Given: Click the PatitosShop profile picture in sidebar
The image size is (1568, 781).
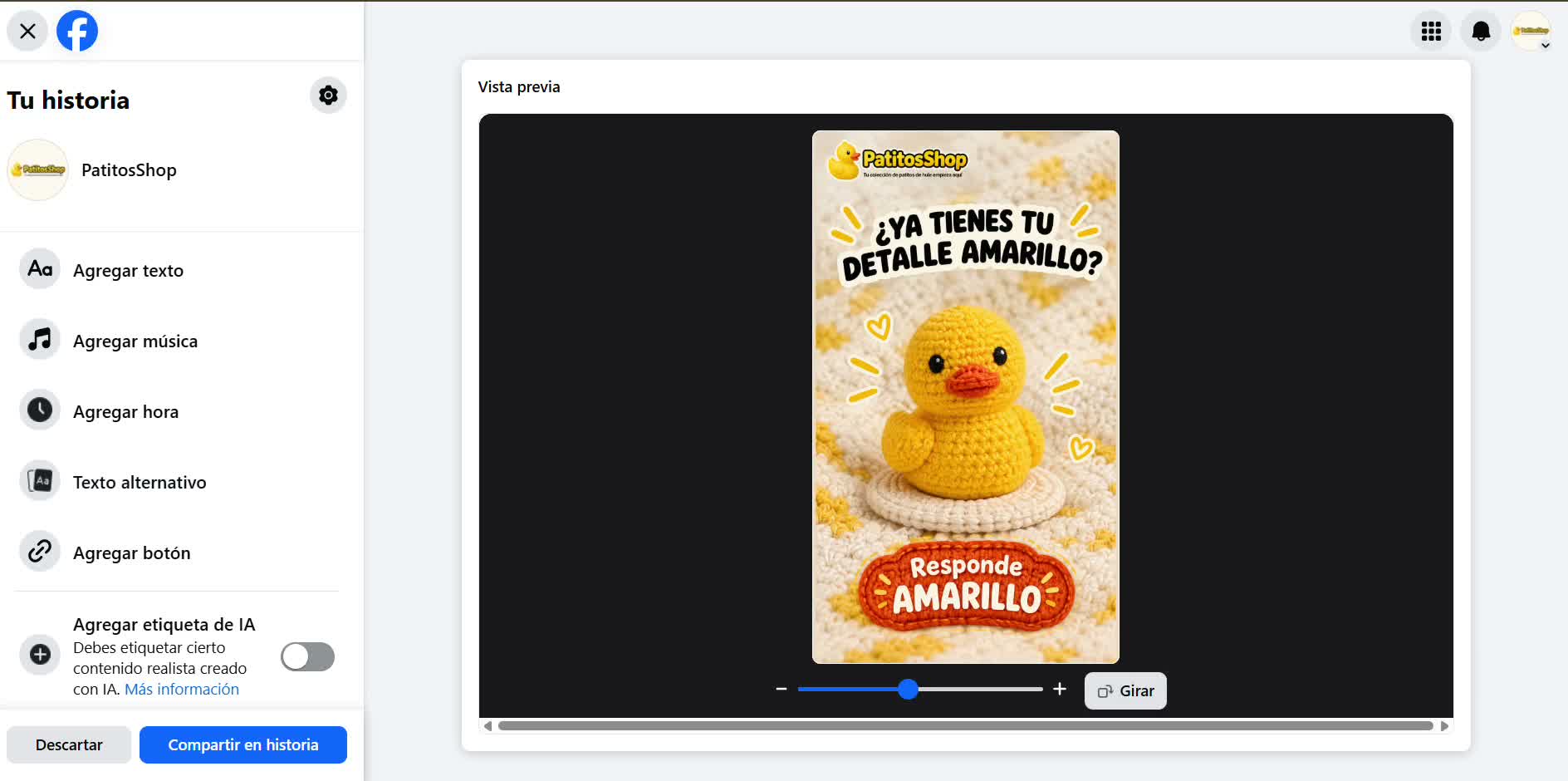Looking at the screenshot, I should [37, 170].
